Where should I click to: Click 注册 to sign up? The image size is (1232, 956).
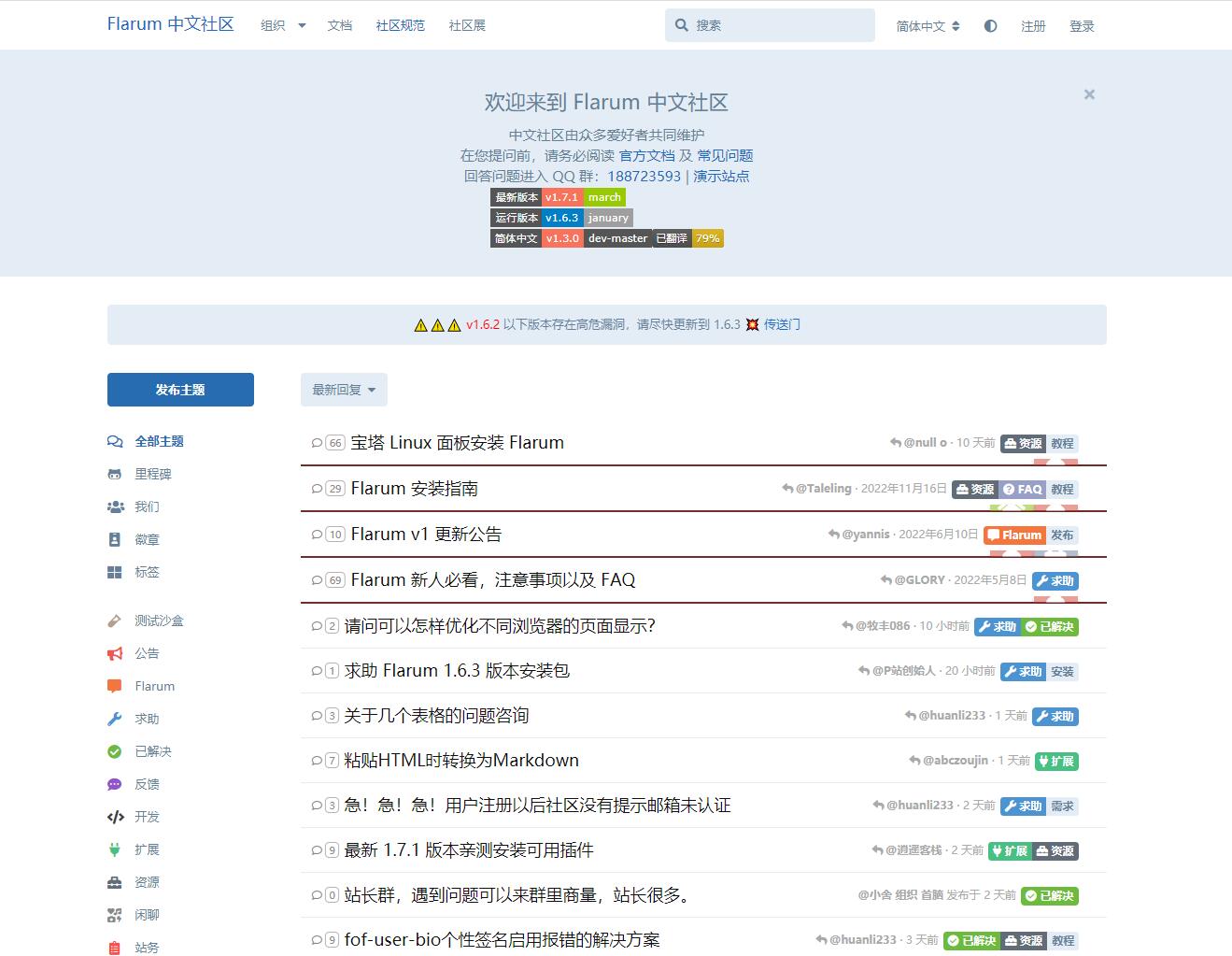tap(1033, 26)
